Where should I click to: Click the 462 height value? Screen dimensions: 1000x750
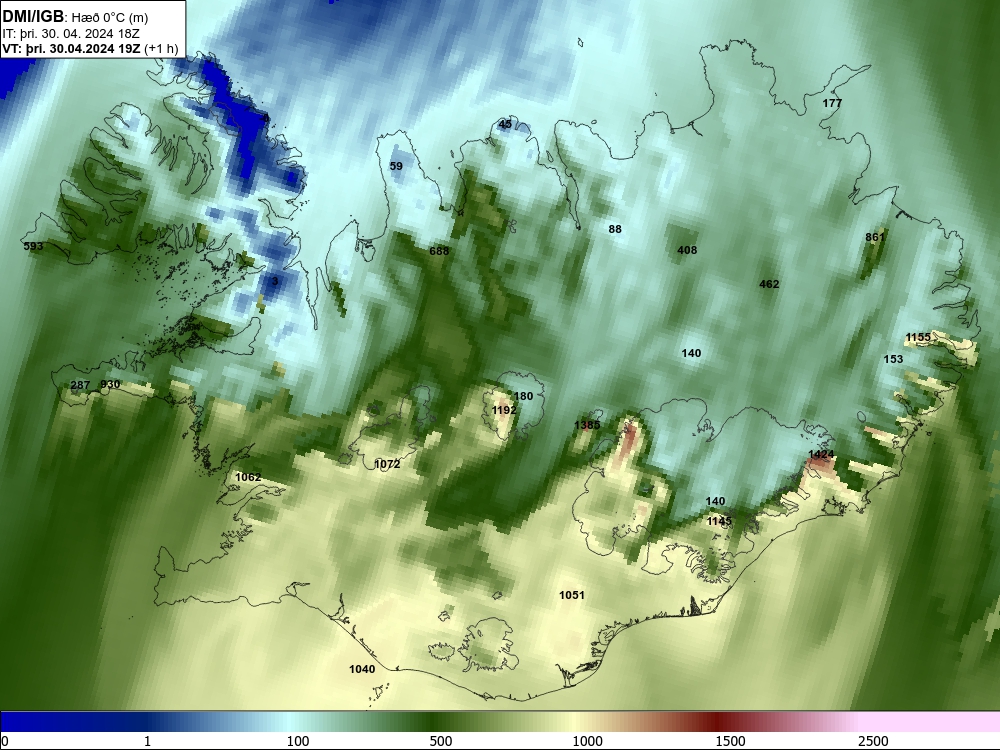[769, 284]
